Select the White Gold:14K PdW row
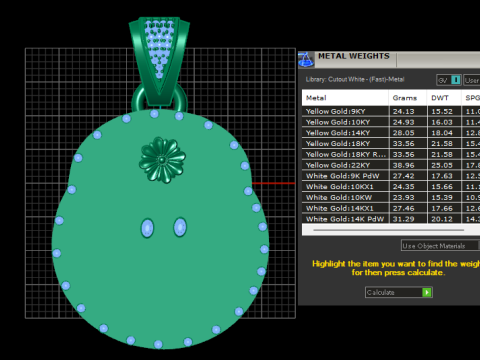The width and height of the screenshot is (480, 360). click(391, 219)
